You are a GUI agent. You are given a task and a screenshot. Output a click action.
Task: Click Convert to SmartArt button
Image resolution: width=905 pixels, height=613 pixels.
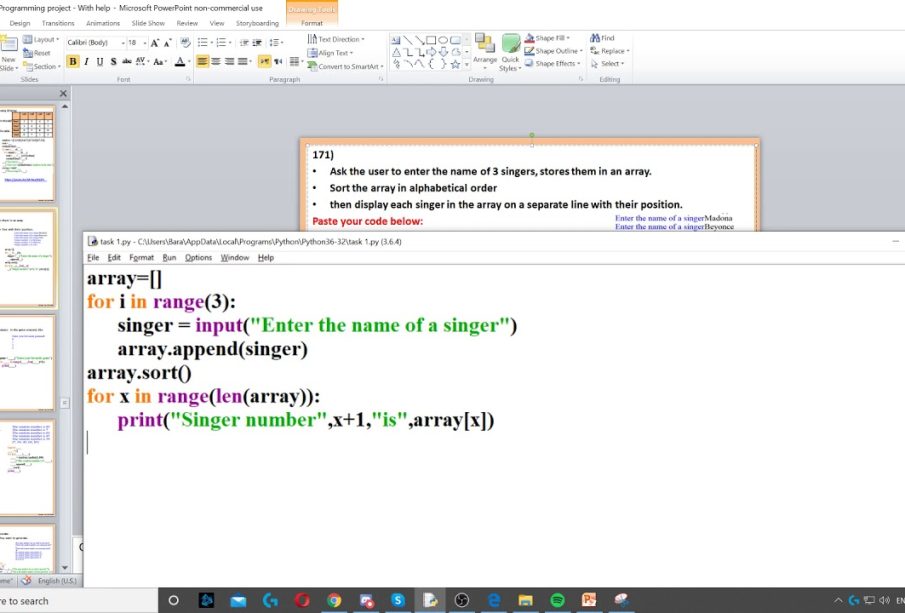coord(345,66)
